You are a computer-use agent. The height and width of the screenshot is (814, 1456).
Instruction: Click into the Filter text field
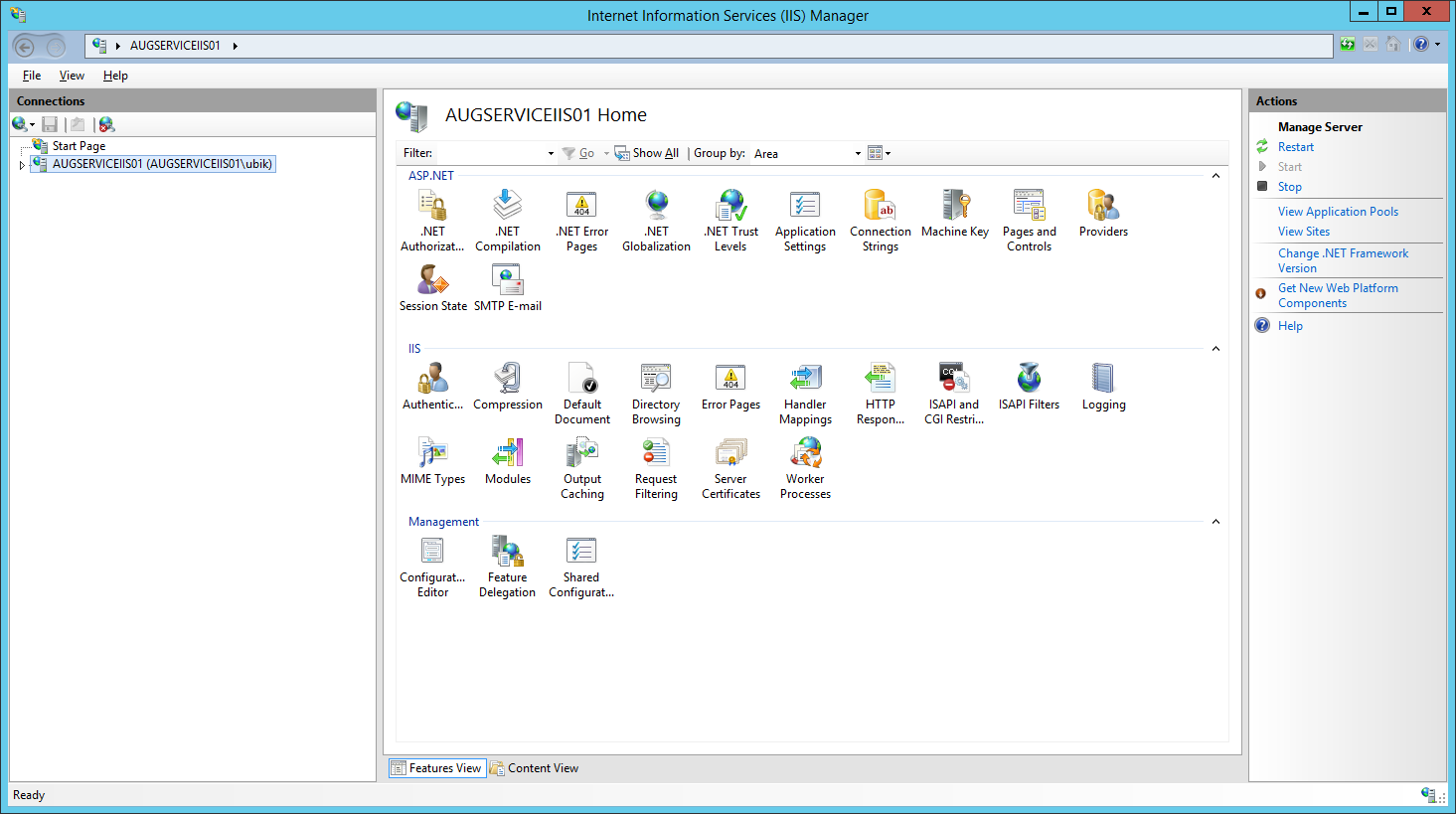click(x=490, y=153)
